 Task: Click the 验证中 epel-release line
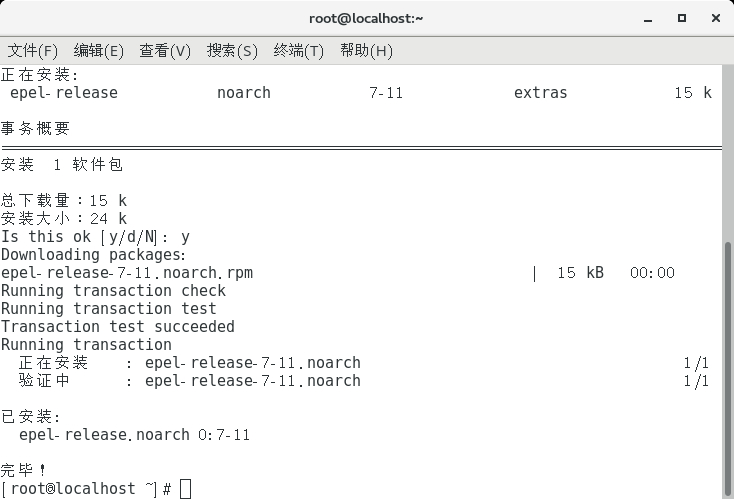190,381
